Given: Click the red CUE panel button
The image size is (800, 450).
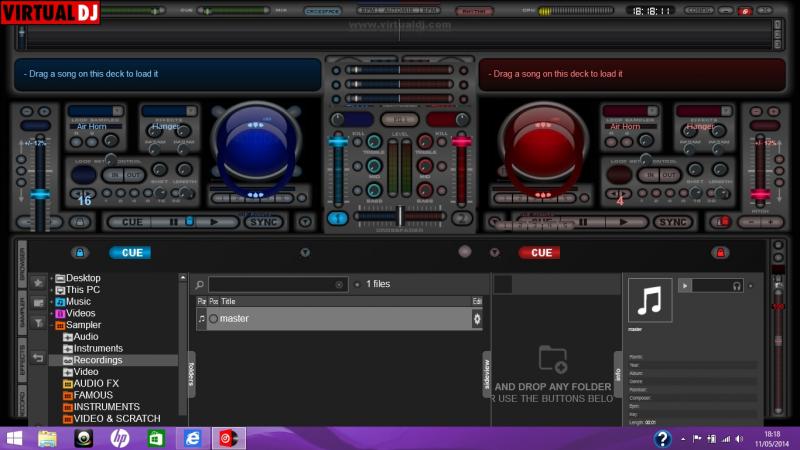Looking at the screenshot, I should tap(540, 253).
